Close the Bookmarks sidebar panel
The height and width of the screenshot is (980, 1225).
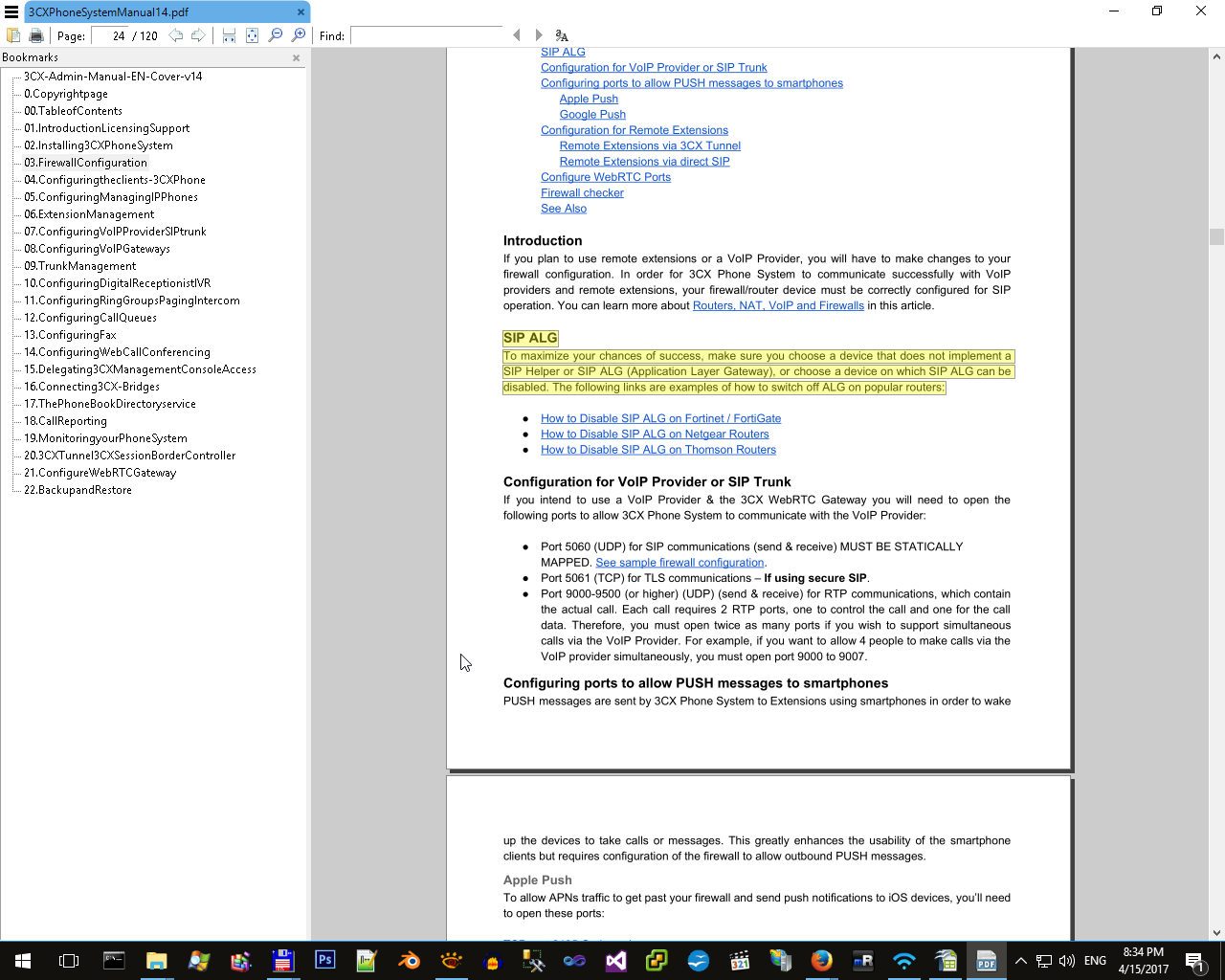(x=297, y=57)
